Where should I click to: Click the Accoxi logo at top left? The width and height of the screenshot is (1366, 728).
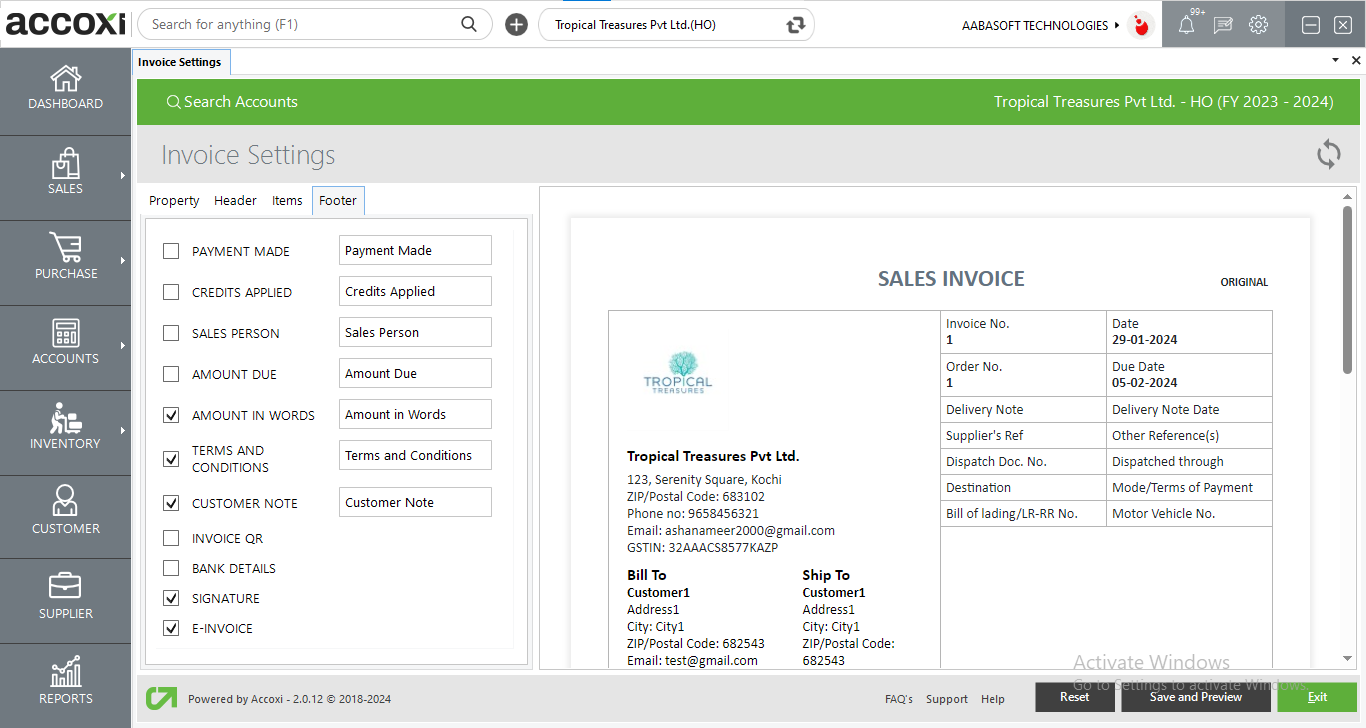[66, 24]
